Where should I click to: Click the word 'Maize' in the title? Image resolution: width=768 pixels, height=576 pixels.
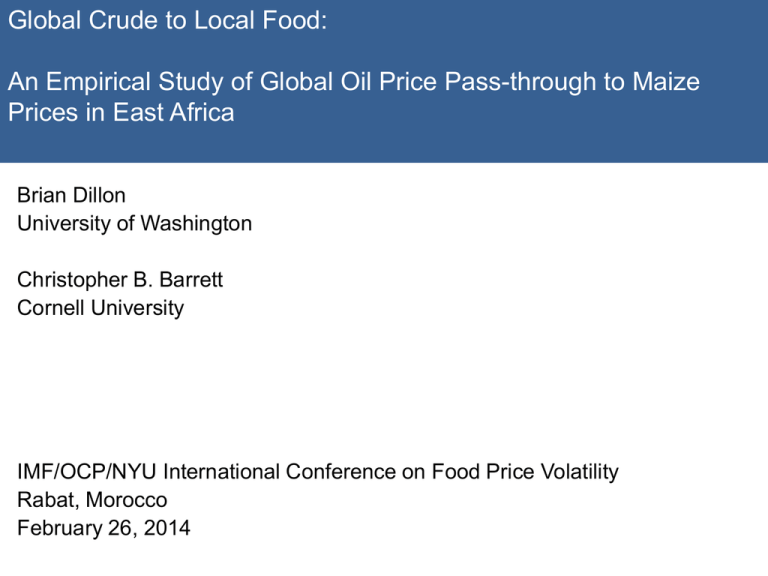point(666,81)
